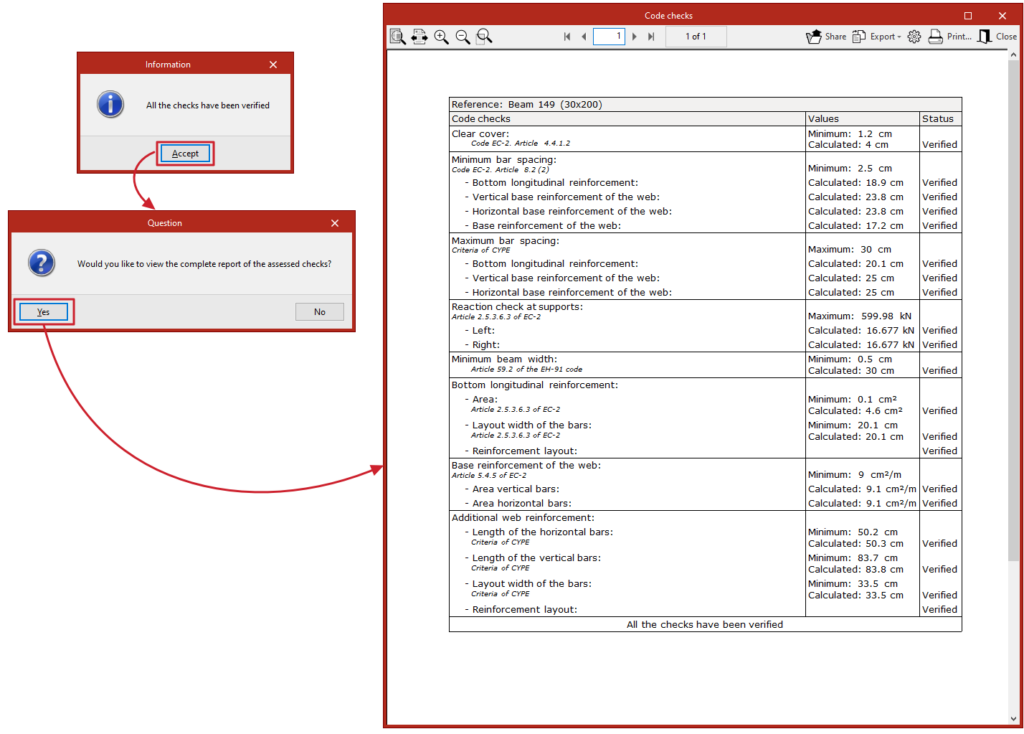Open the Export dropdown menu
The height and width of the screenshot is (734, 1024).
click(876, 37)
